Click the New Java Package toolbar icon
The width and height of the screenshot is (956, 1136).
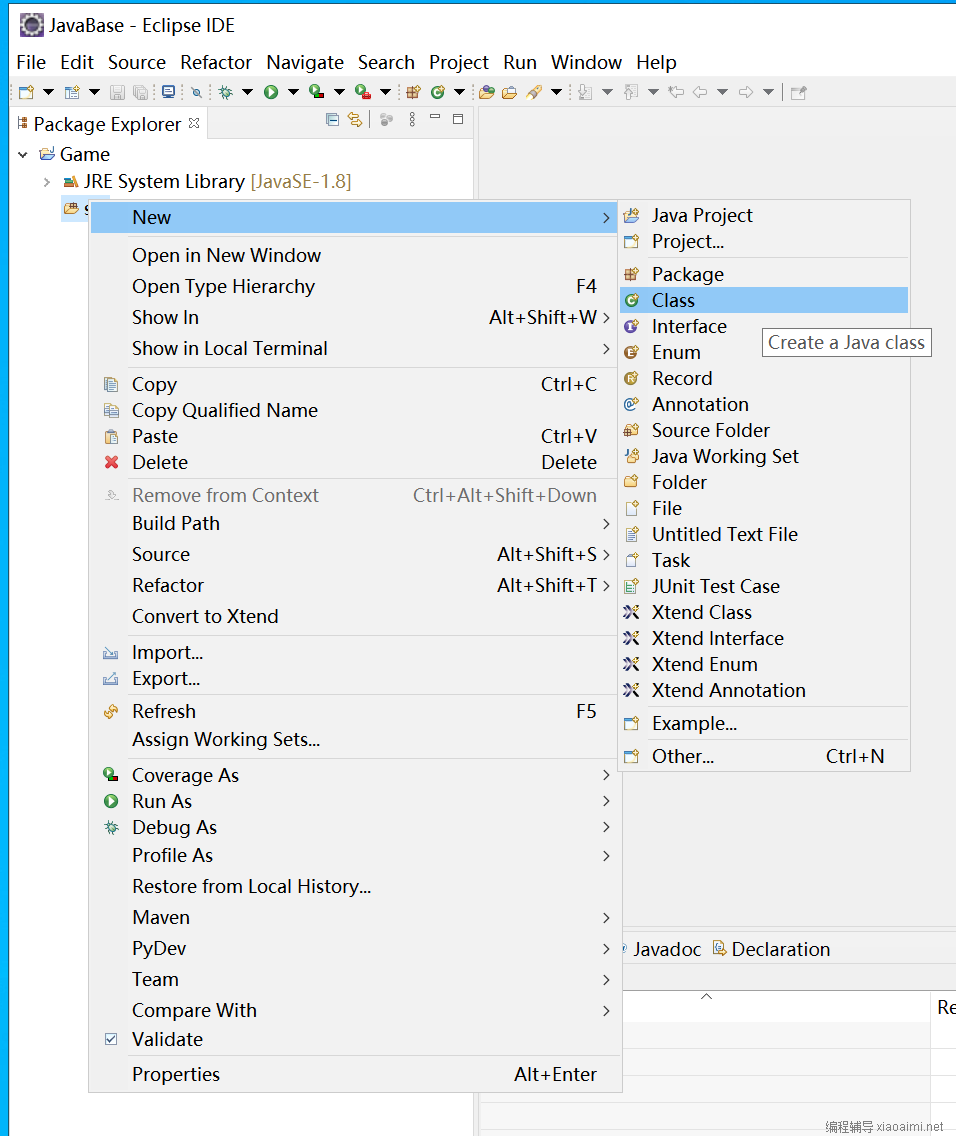414,92
